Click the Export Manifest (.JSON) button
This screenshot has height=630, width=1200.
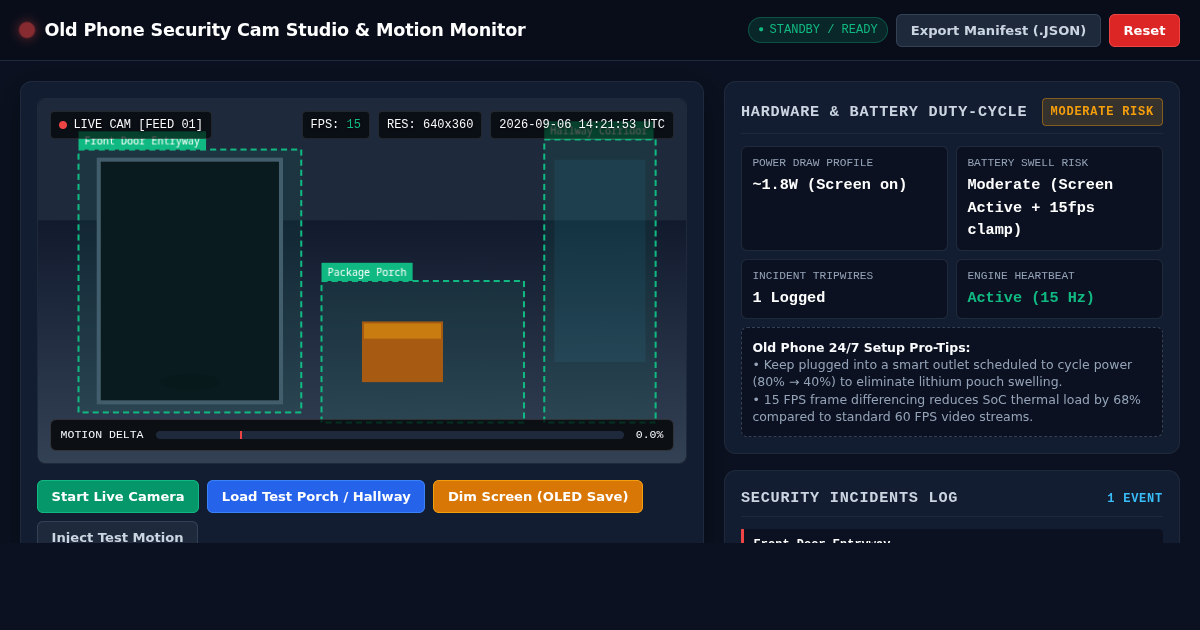click(998, 30)
